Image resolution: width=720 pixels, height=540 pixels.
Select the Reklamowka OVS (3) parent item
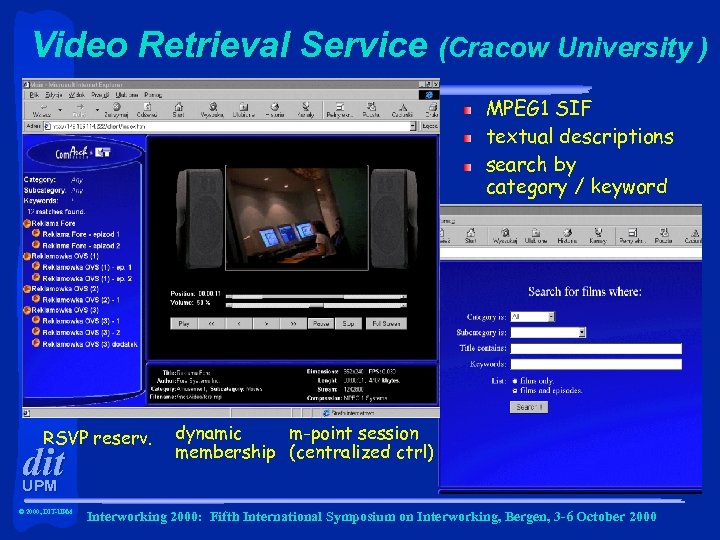pos(61,310)
